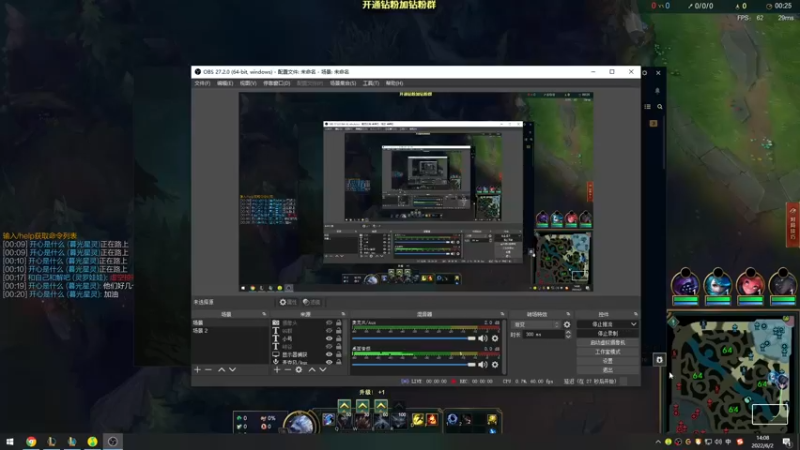Open the Windows Start menu
The height and width of the screenshot is (450, 800).
click(10, 441)
